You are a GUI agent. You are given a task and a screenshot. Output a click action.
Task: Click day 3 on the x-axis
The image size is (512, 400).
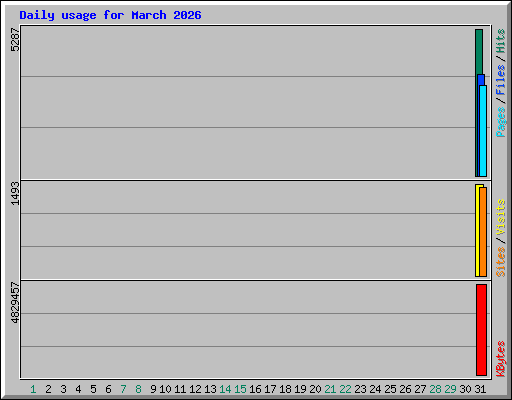pos(63,389)
